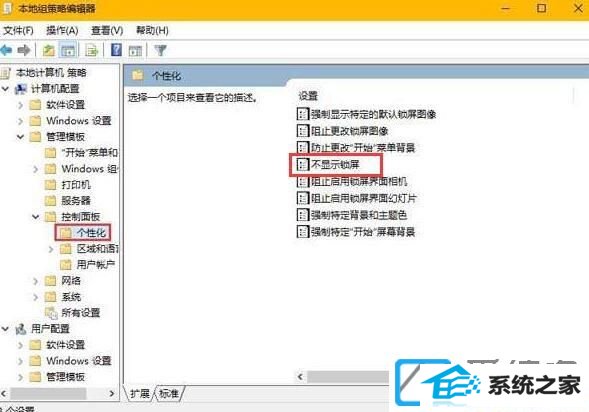Switch to the 标准 tab
The height and width of the screenshot is (412, 589).
pos(169,393)
